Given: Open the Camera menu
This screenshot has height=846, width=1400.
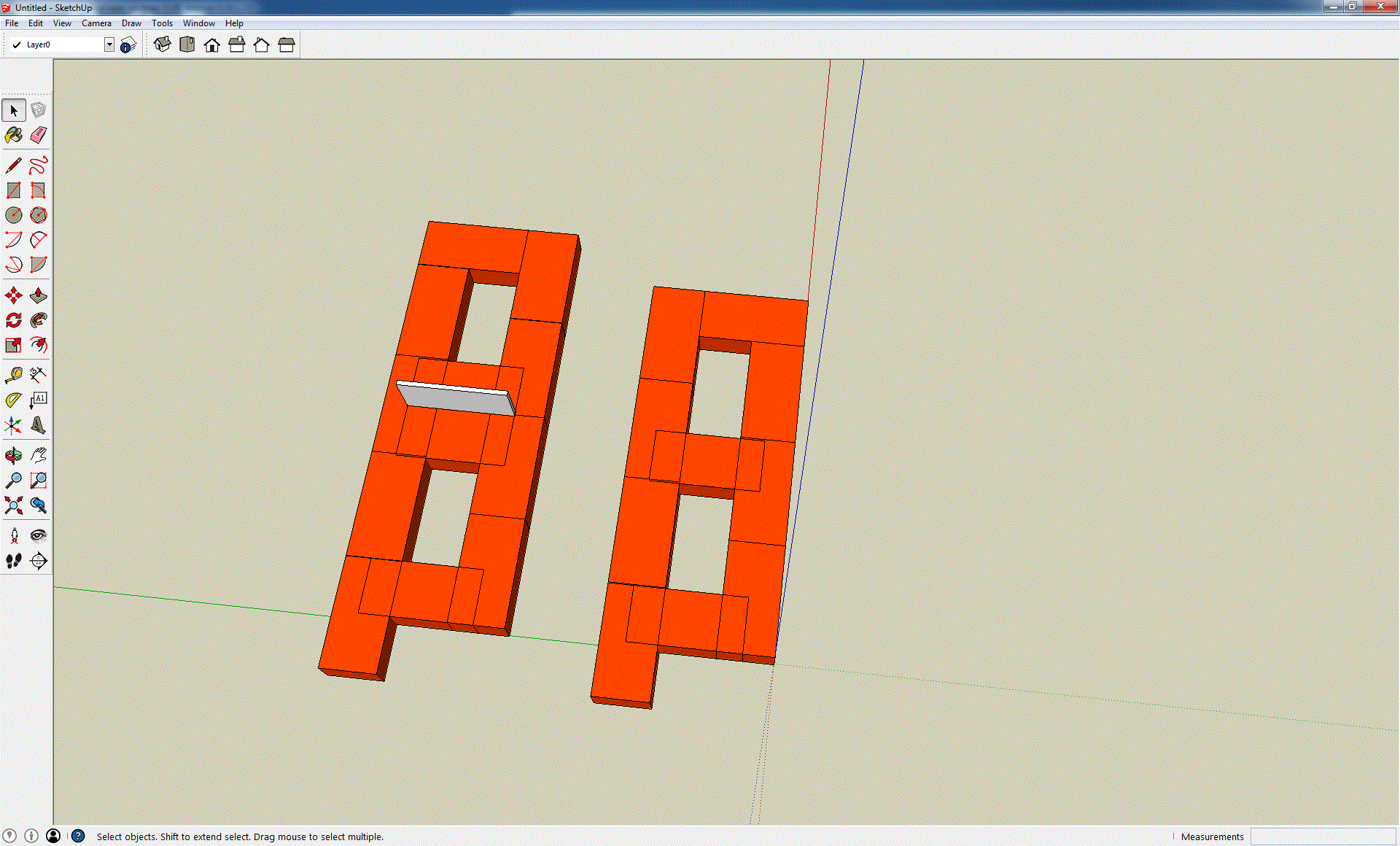Looking at the screenshot, I should (96, 23).
